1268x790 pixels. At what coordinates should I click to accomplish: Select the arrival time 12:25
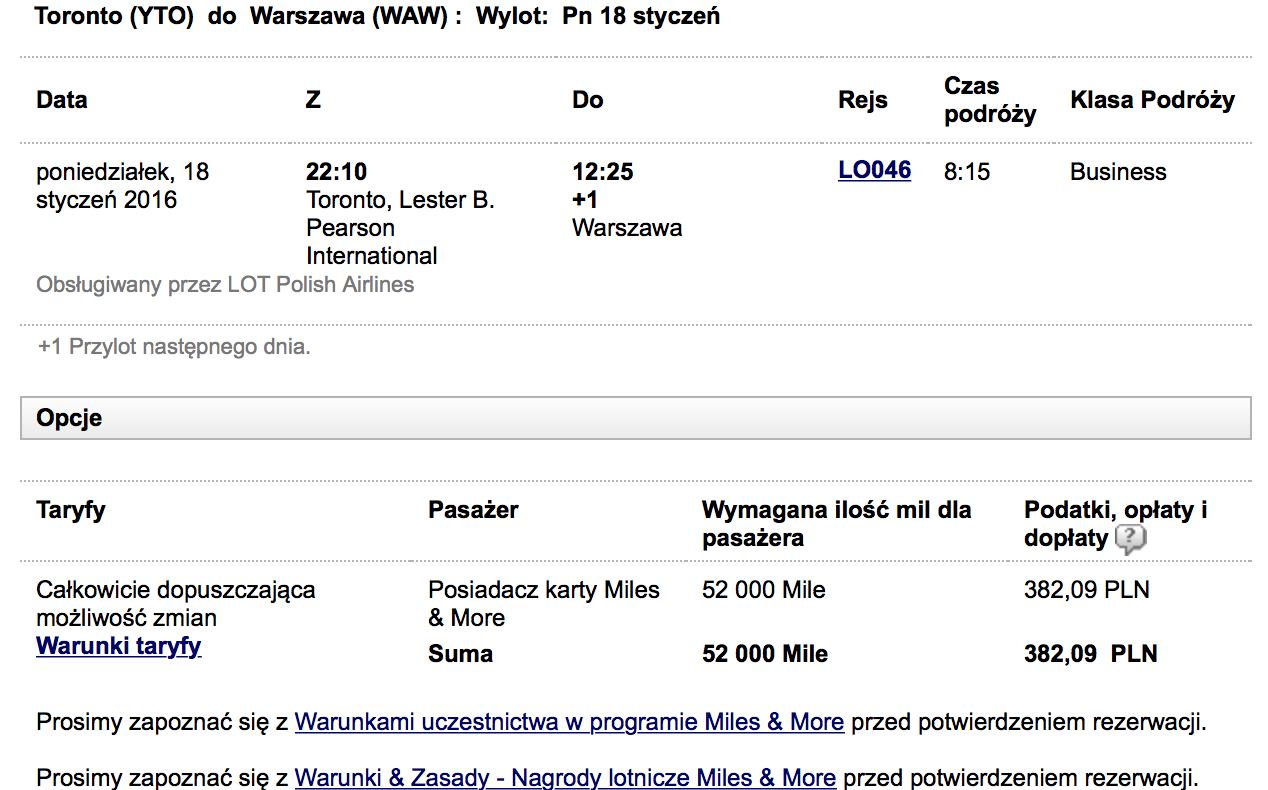(603, 172)
